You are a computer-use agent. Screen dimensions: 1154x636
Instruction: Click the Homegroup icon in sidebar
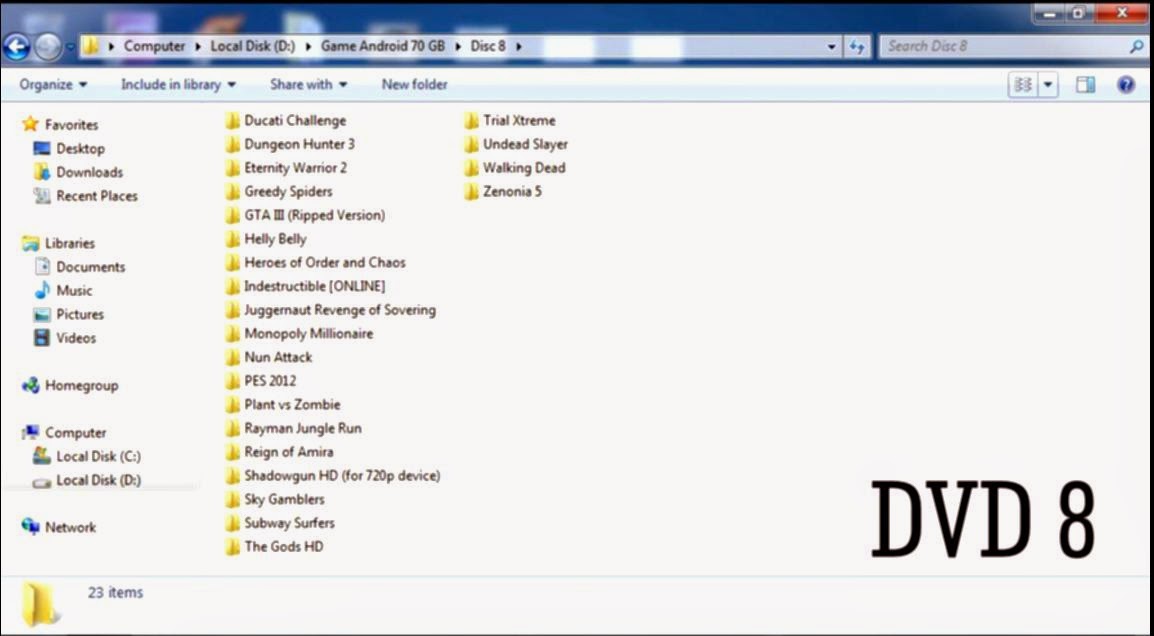click(x=30, y=385)
